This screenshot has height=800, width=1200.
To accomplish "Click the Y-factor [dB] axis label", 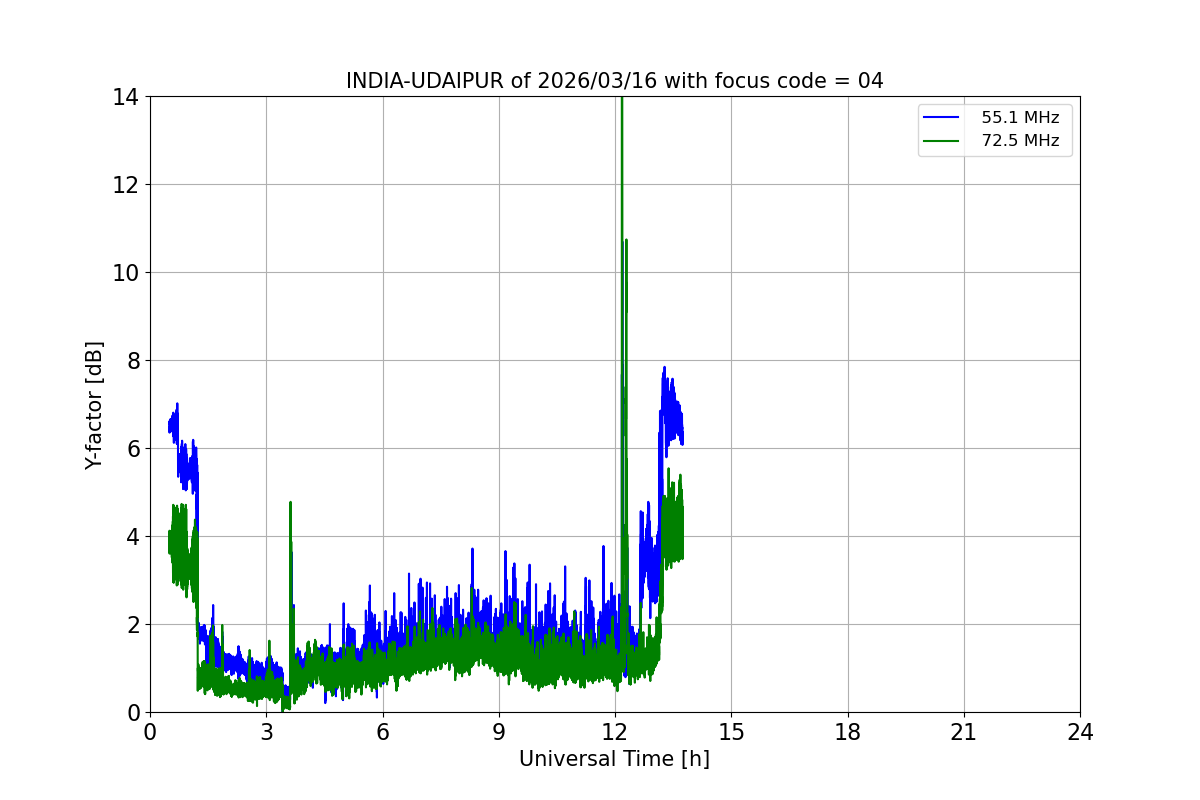I will pos(94,405).
